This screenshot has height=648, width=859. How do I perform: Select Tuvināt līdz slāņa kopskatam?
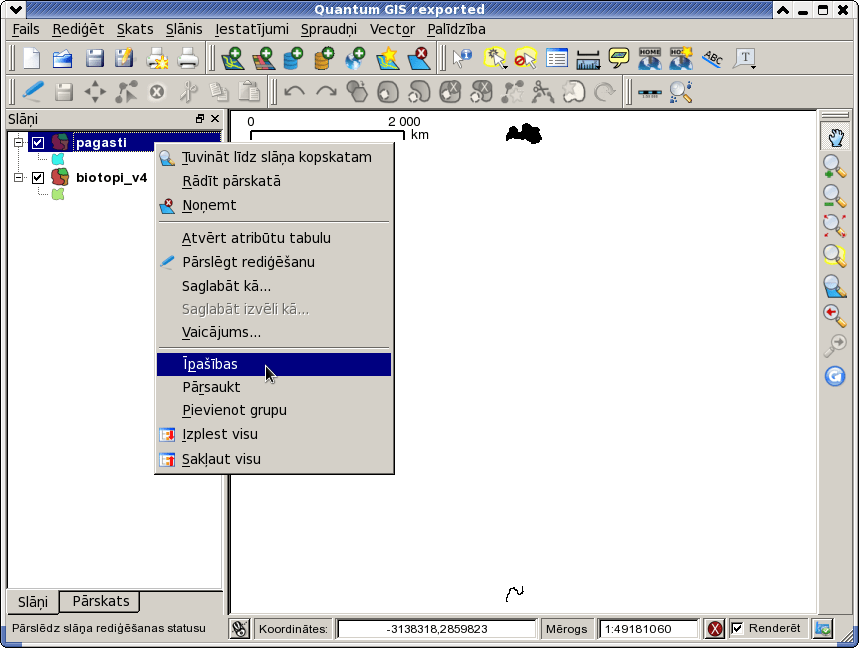[x=274, y=157]
